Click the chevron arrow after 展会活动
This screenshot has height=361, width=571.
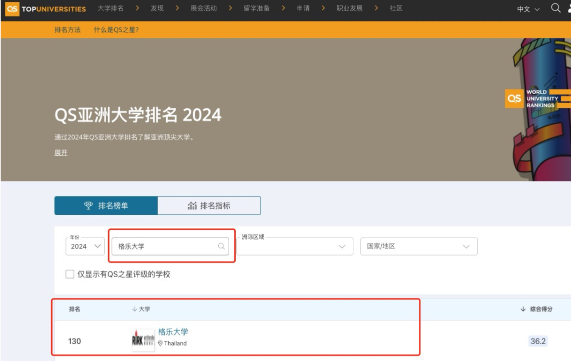coord(230,8)
